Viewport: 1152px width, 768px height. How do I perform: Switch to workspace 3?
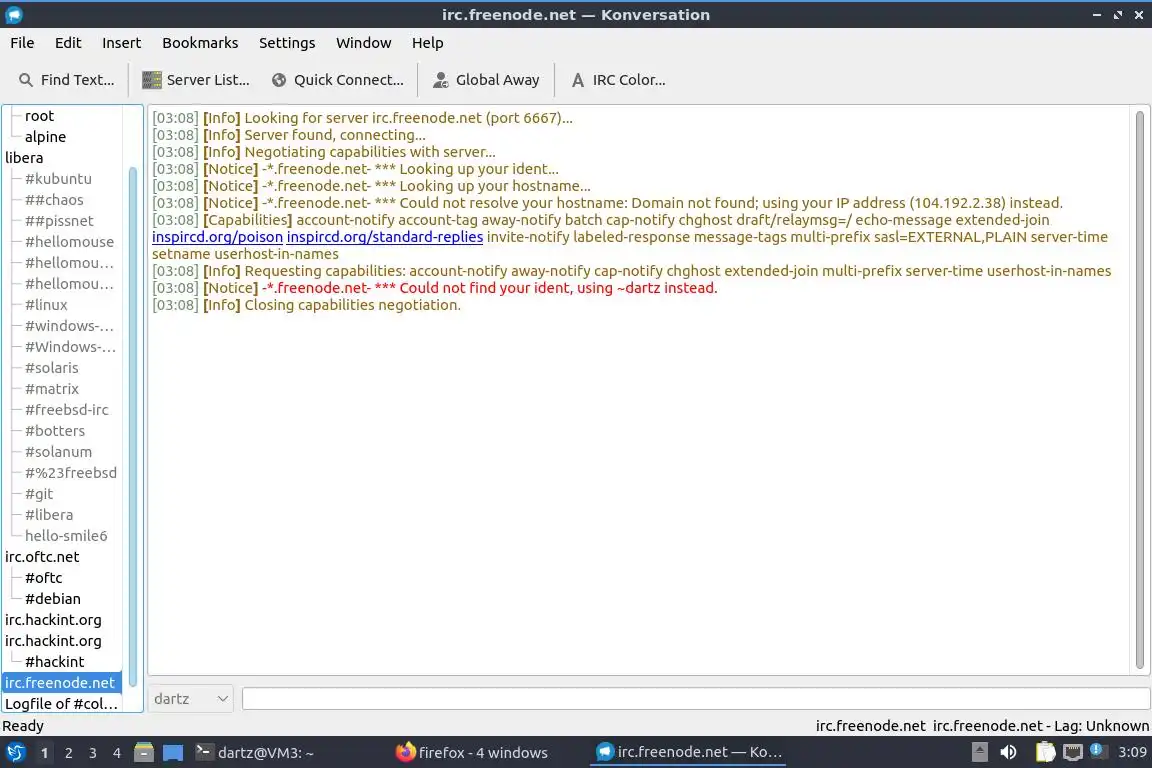93,753
